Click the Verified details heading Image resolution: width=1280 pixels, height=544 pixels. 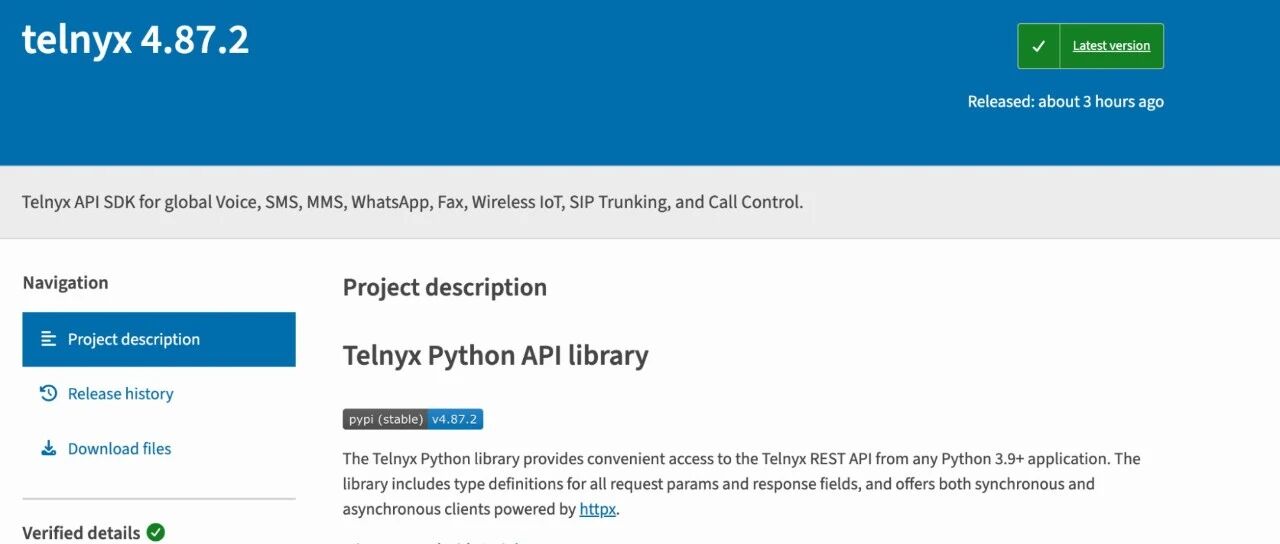click(81, 532)
